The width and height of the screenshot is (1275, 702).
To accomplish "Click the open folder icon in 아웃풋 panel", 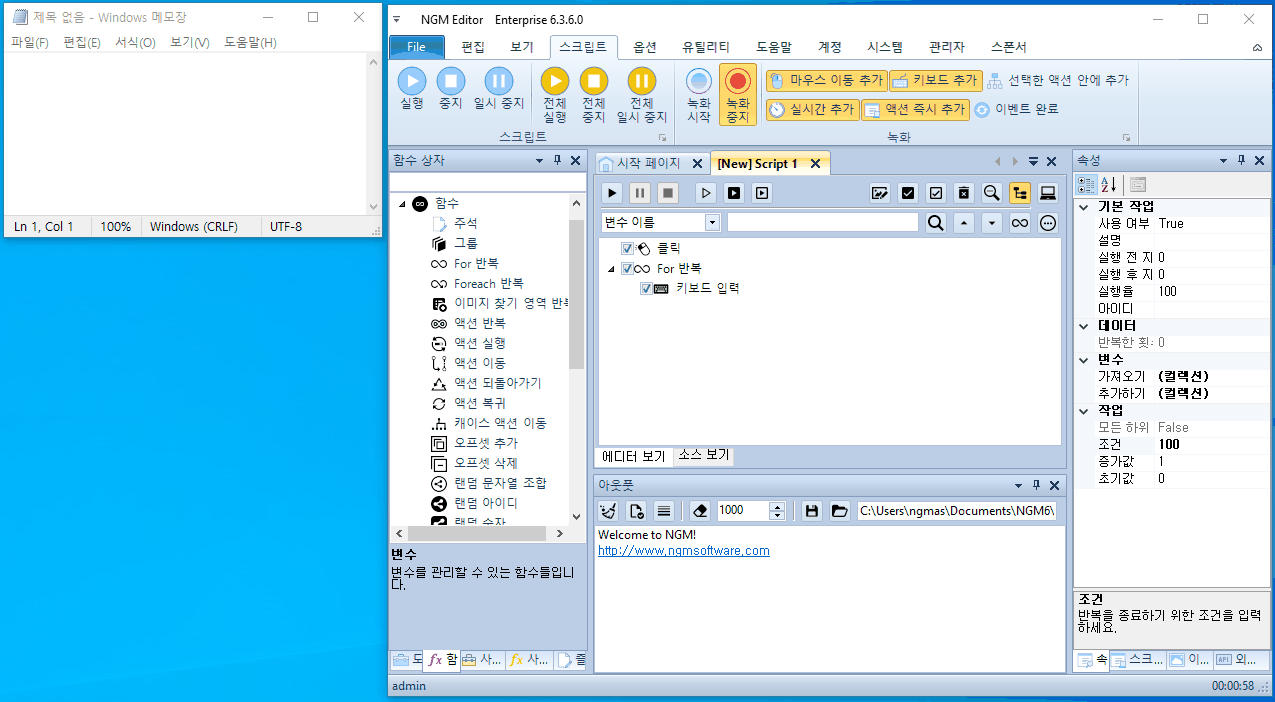I will (839, 511).
